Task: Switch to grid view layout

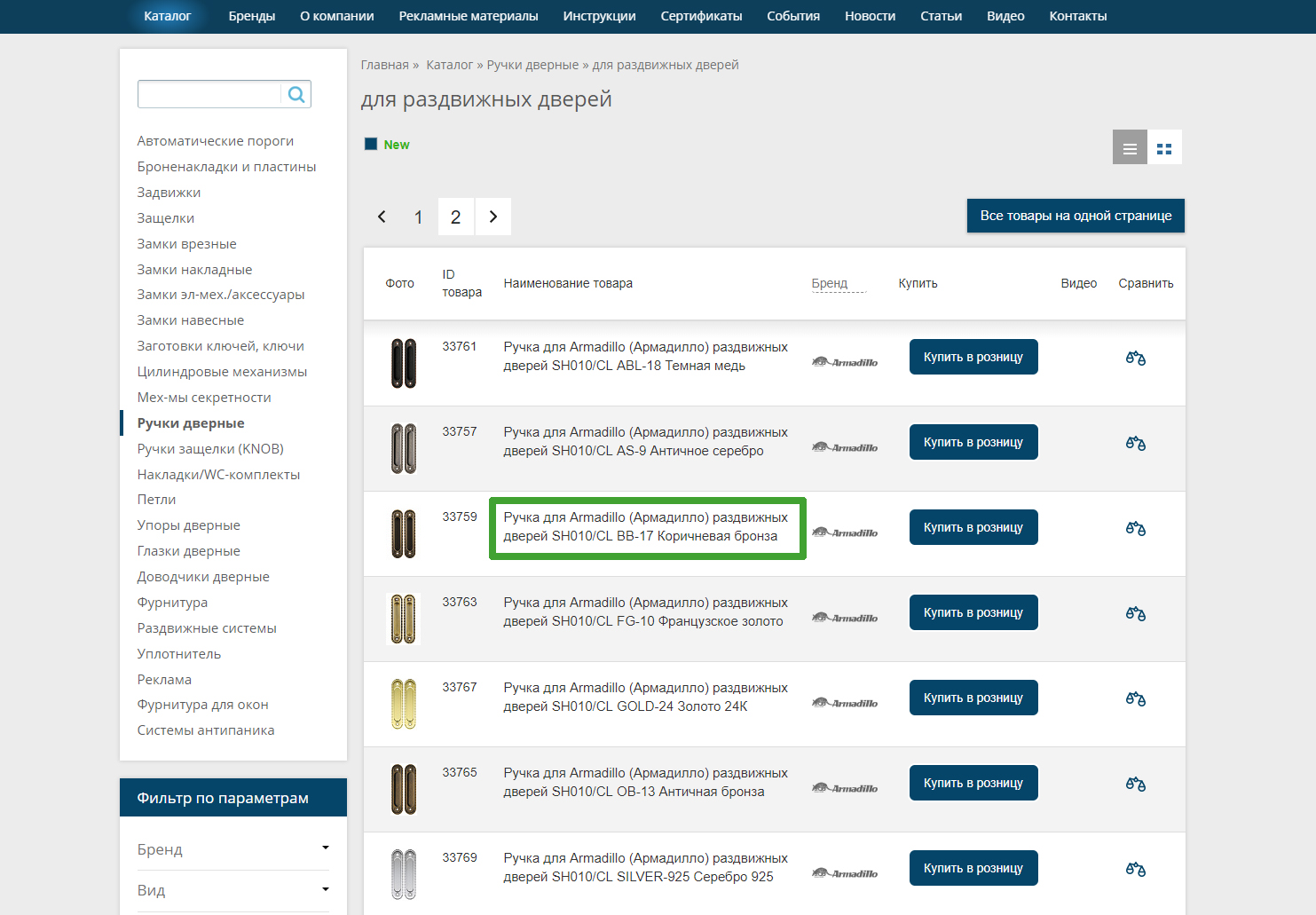Action: coord(1164,147)
